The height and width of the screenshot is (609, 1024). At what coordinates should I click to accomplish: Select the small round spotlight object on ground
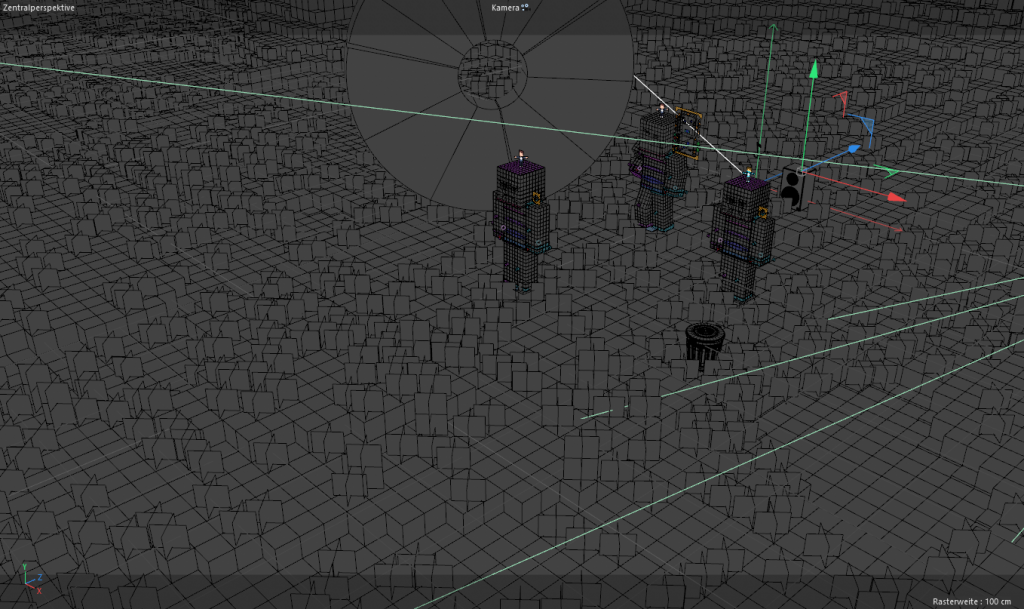[x=706, y=338]
